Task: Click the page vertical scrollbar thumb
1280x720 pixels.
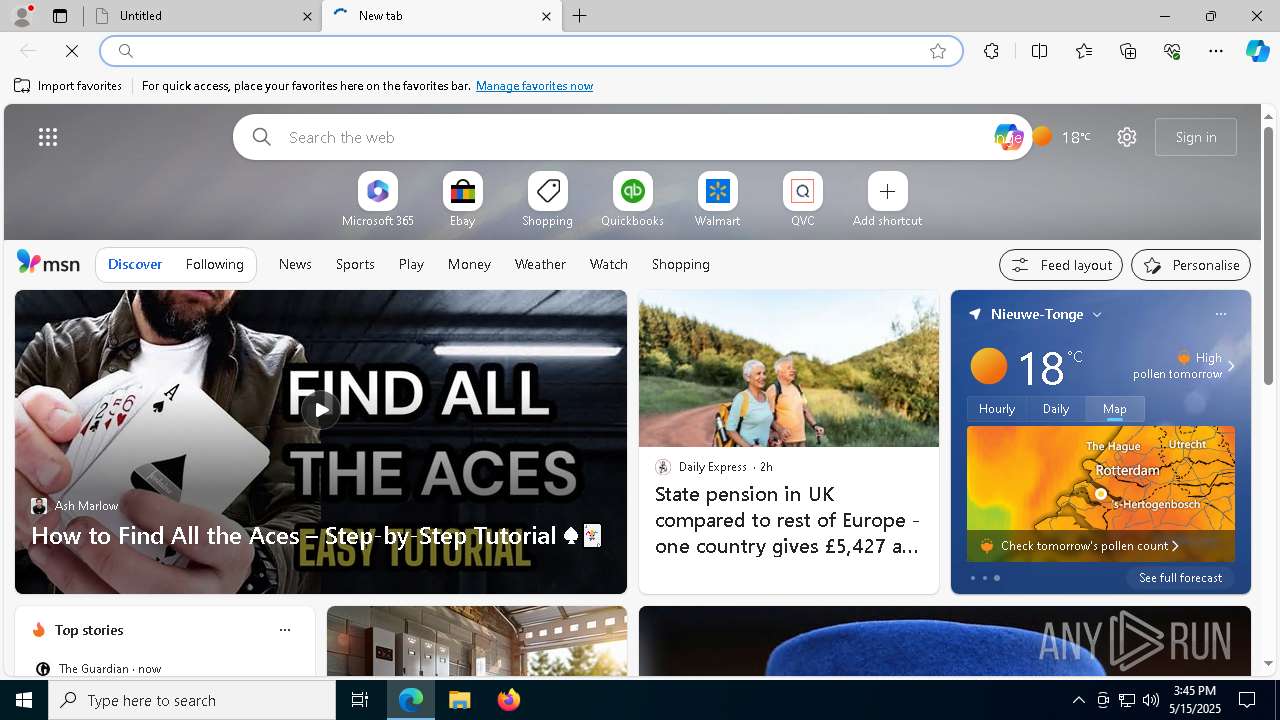Action: click(x=1268, y=255)
